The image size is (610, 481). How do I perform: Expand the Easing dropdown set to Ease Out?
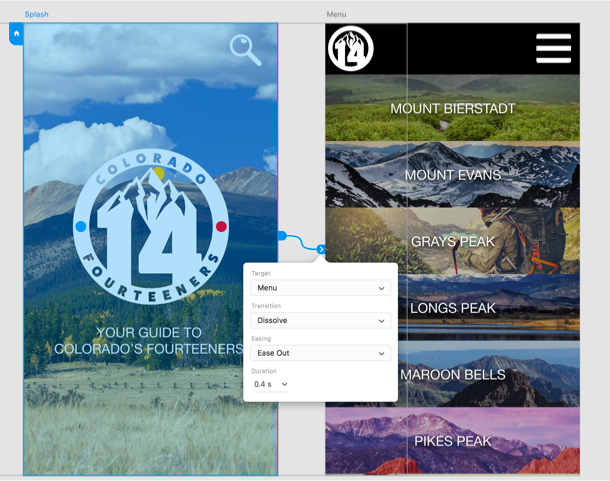pyautogui.click(x=320, y=353)
